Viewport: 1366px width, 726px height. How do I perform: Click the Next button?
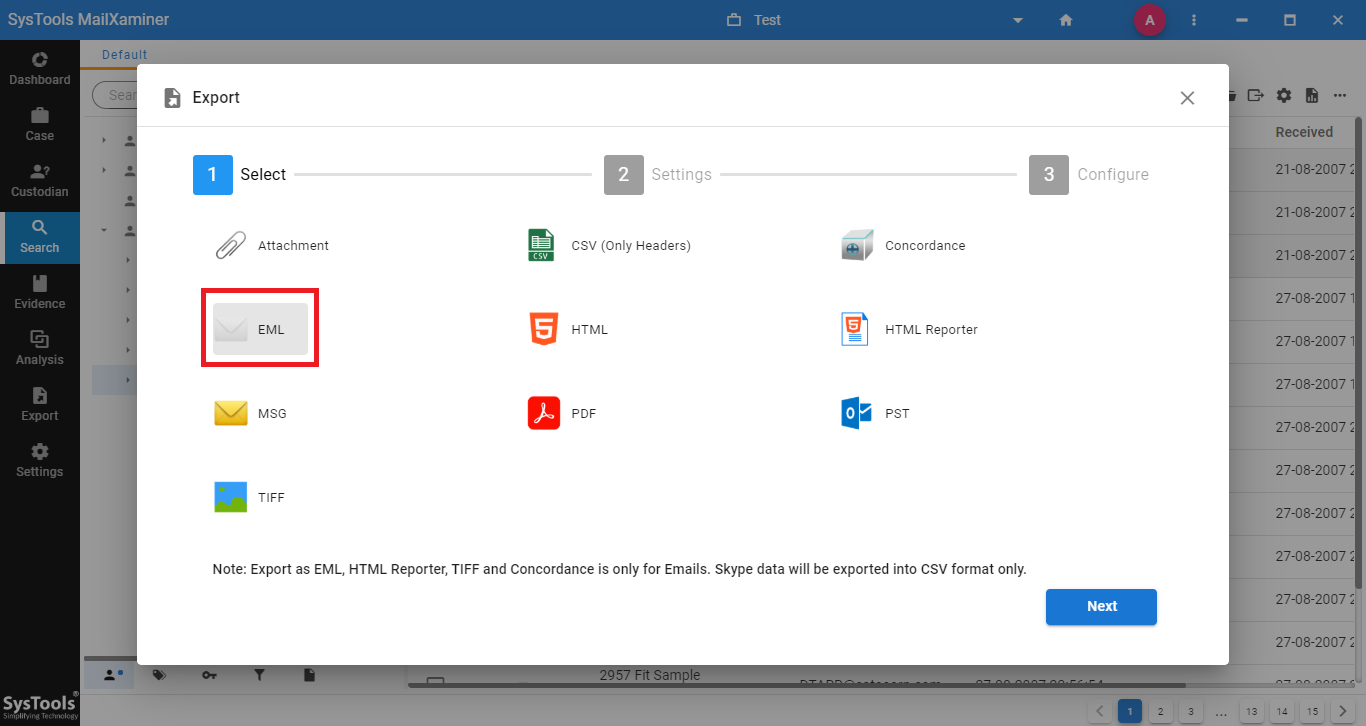tap(1101, 606)
